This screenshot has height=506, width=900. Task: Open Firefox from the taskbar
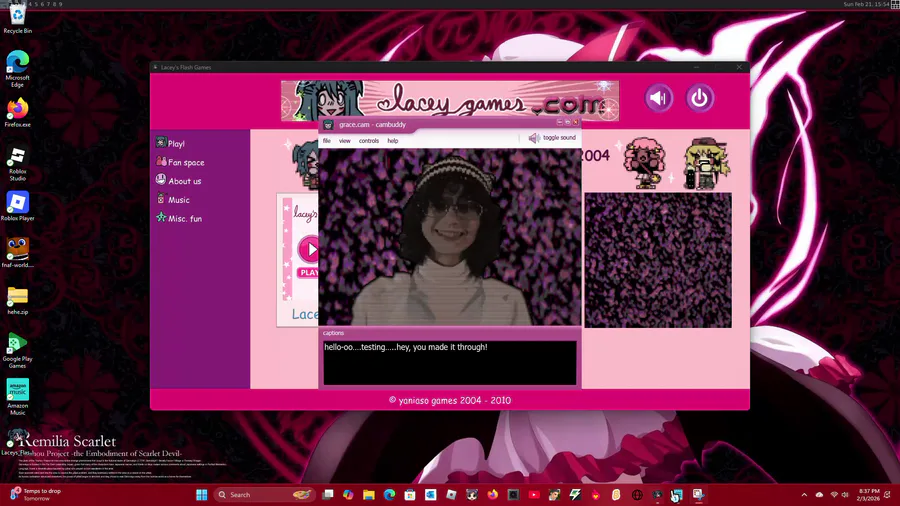(492, 495)
